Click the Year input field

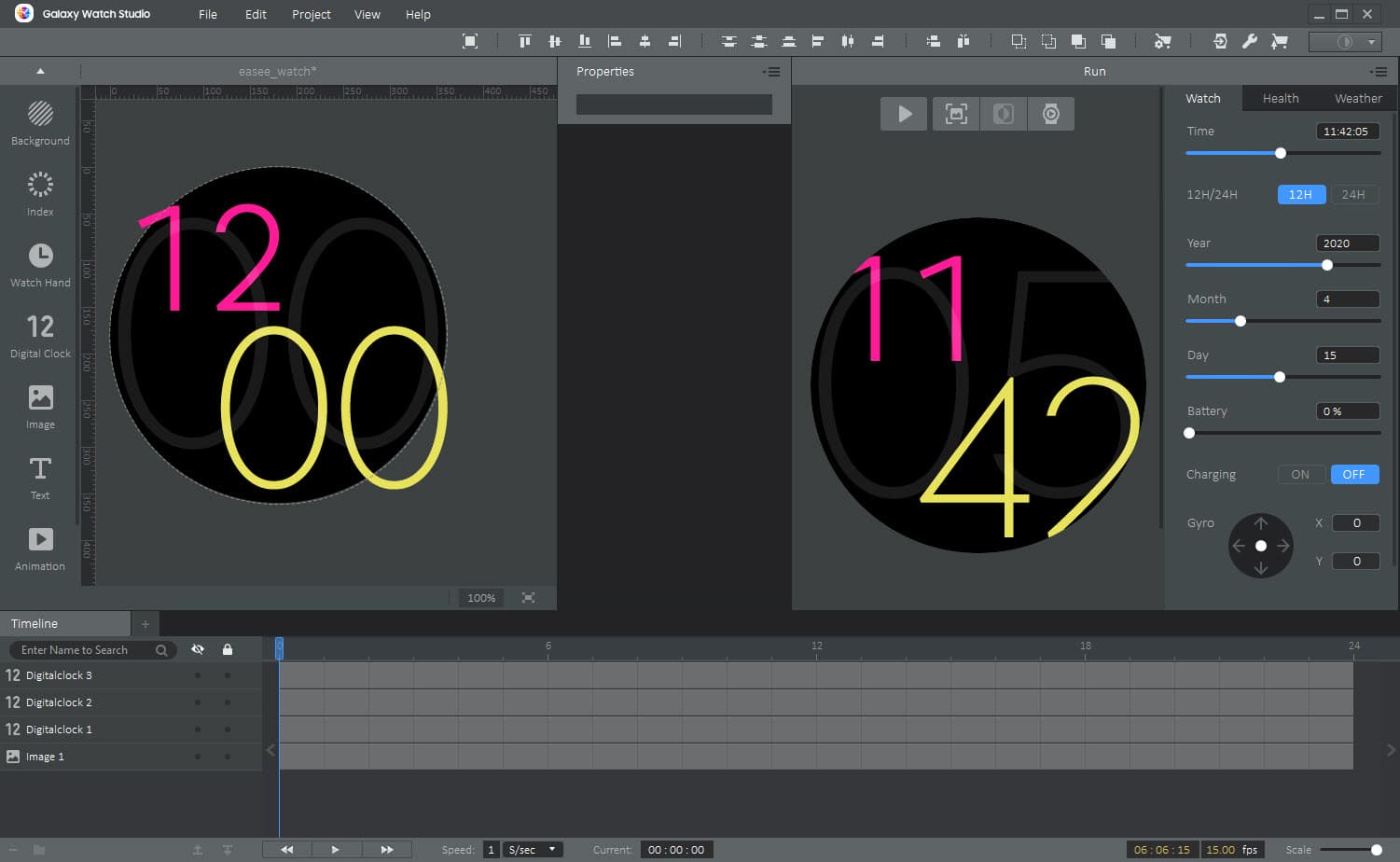1347,243
